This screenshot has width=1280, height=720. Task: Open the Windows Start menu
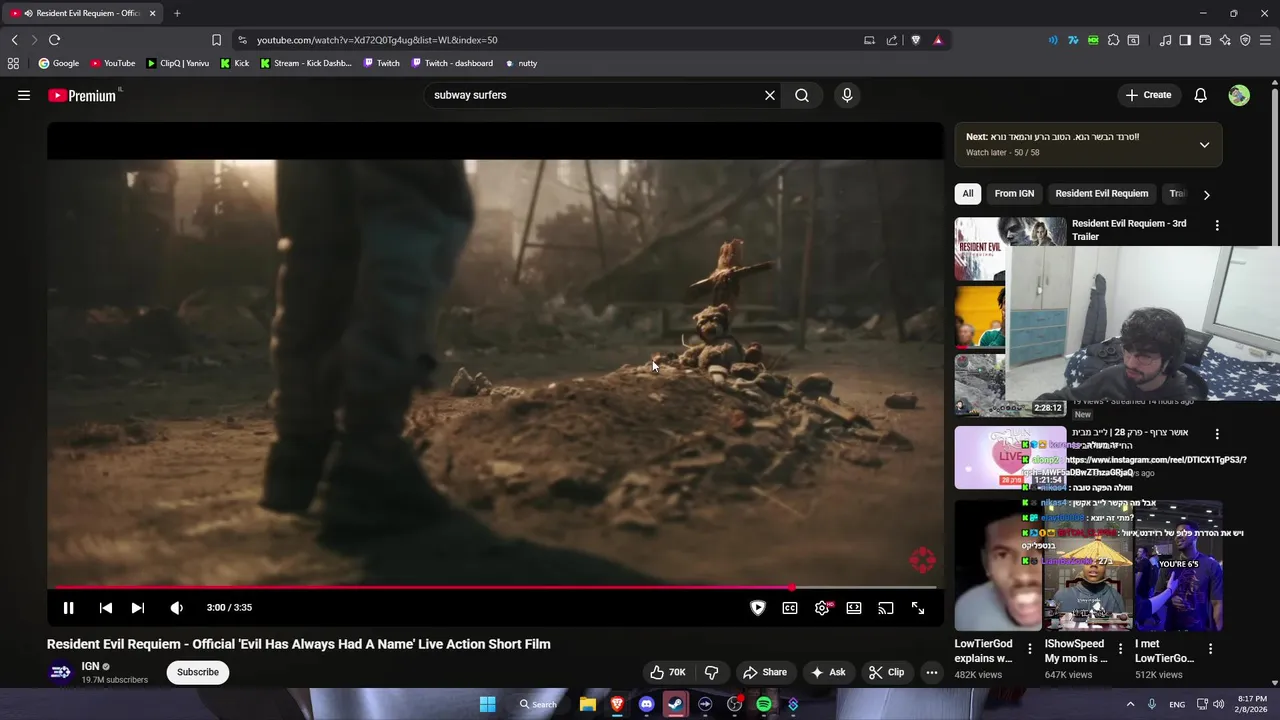click(x=487, y=704)
